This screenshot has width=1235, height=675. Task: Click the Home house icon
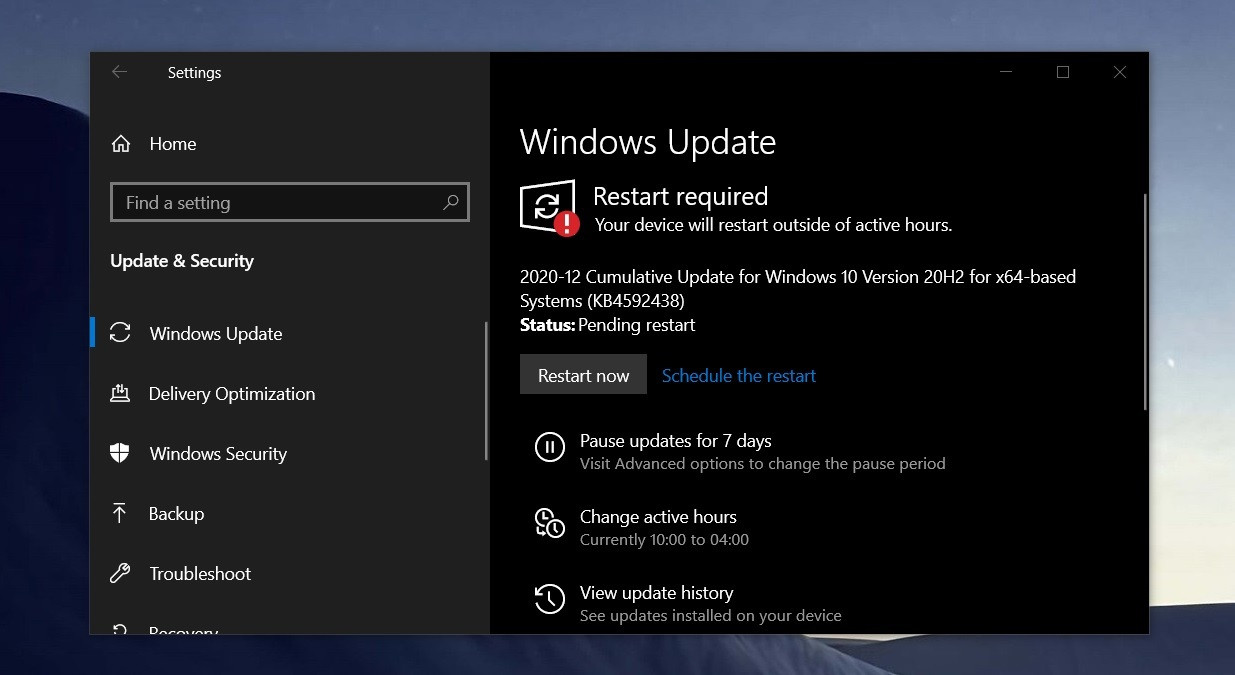pyautogui.click(x=120, y=144)
